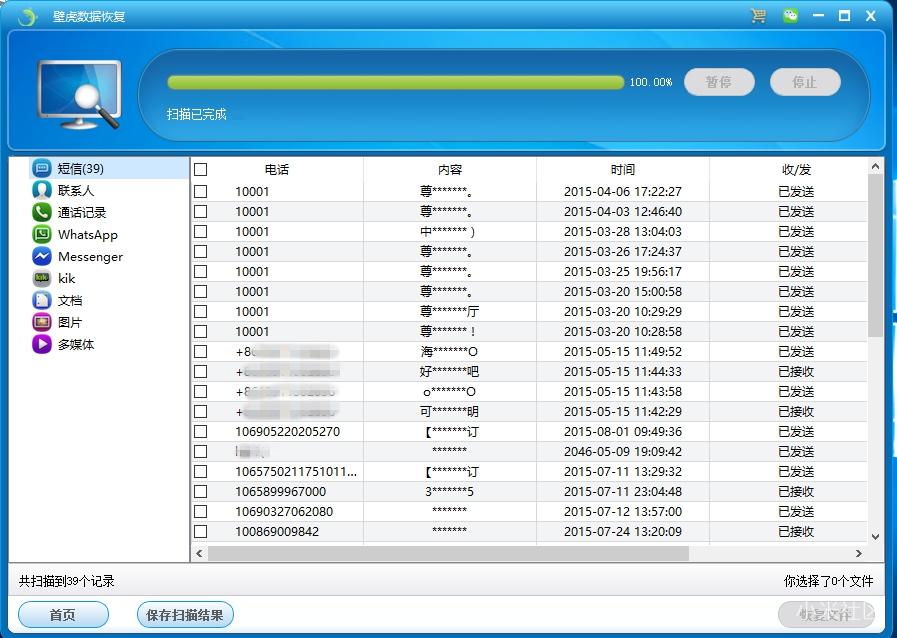Open WhatsApp category label

88,235
